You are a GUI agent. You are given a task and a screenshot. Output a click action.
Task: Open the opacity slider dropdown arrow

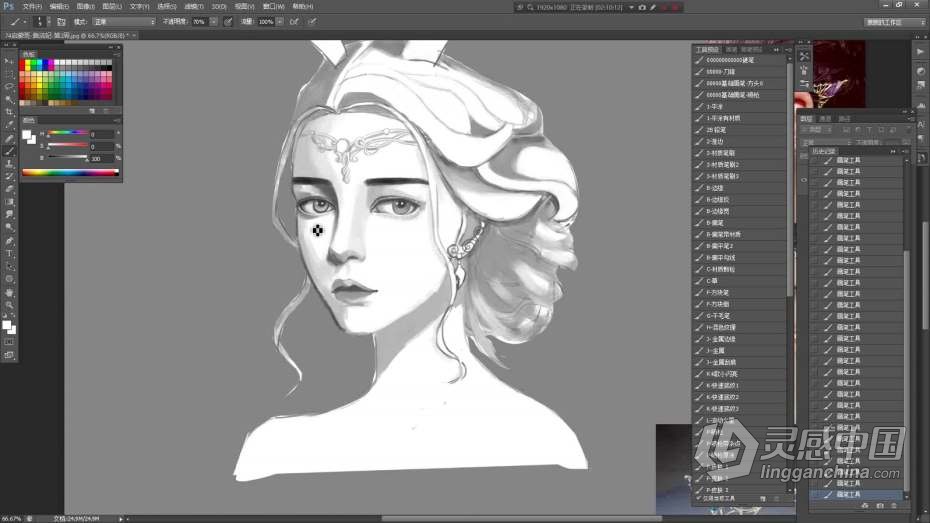213,21
